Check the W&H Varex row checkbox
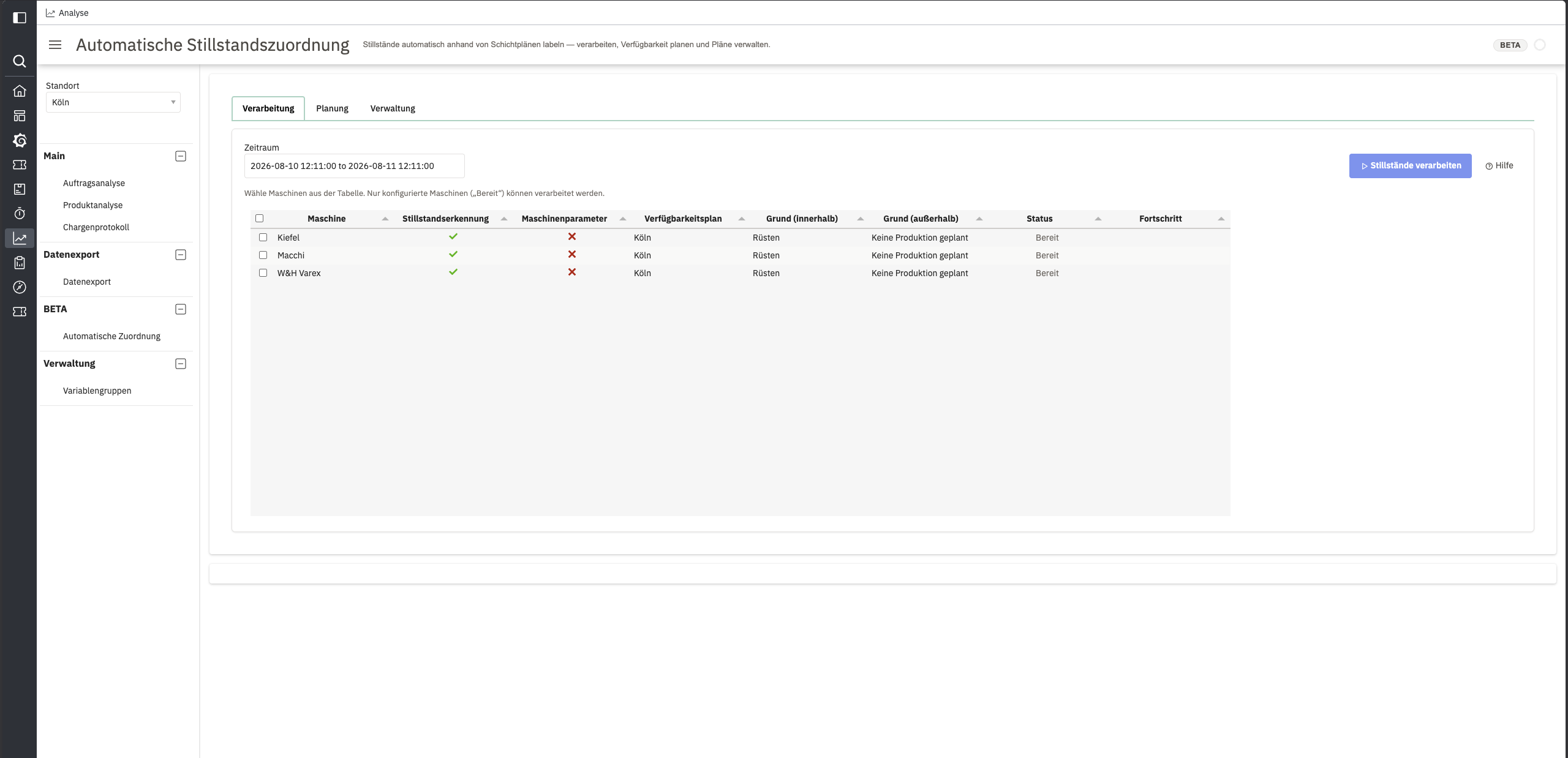Viewport: 1568px width, 758px height. (263, 273)
